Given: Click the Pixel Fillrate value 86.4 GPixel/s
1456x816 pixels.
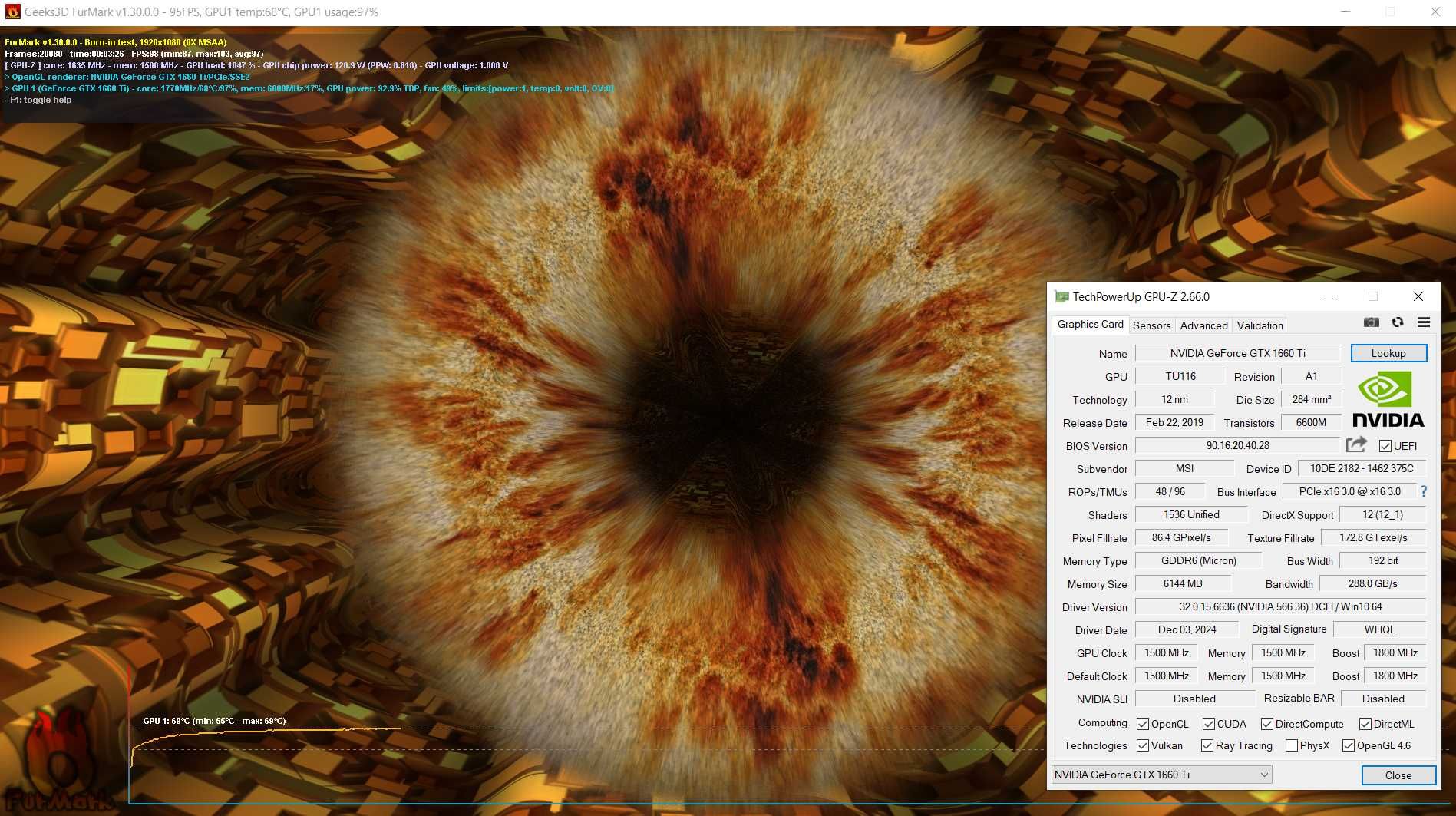Looking at the screenshot, I should point(1181,537).
